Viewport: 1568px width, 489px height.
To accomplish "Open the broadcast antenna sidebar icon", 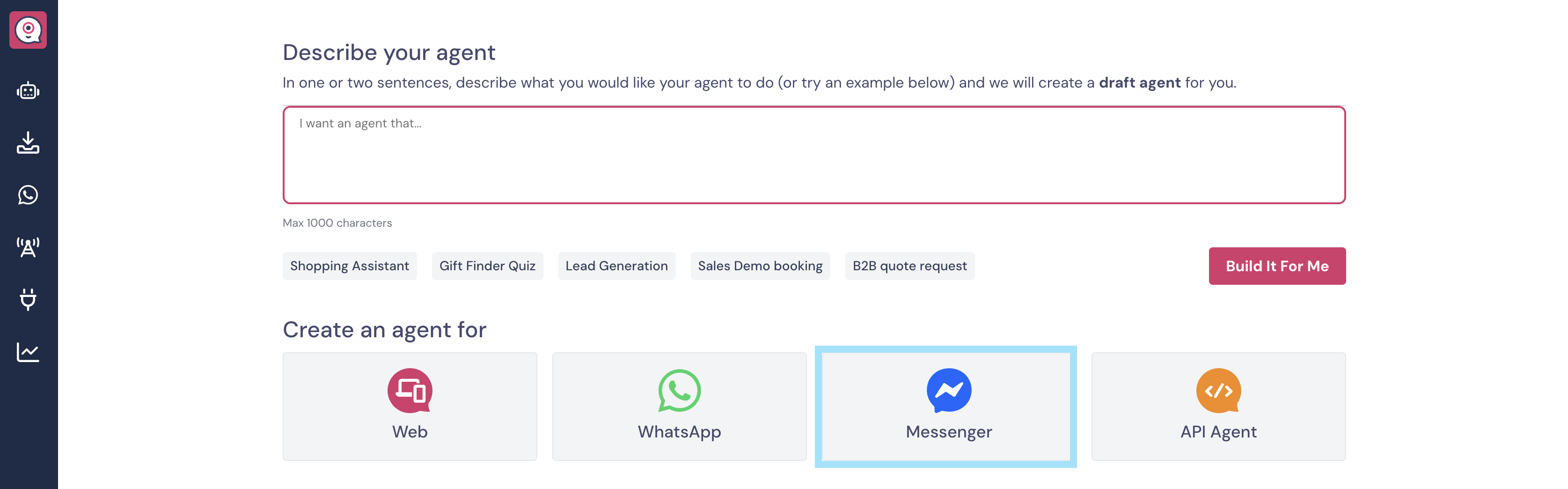I will 28,247.
